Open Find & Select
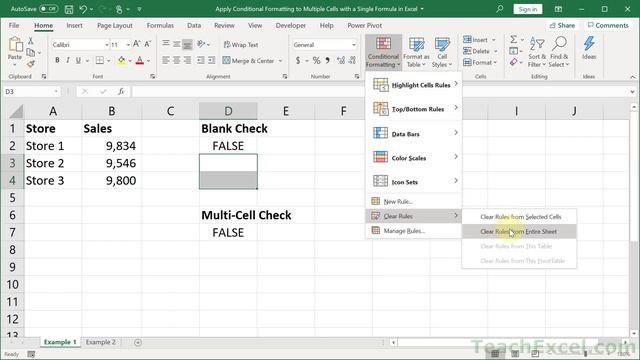 pyautogui.click(x=559, y=52)
